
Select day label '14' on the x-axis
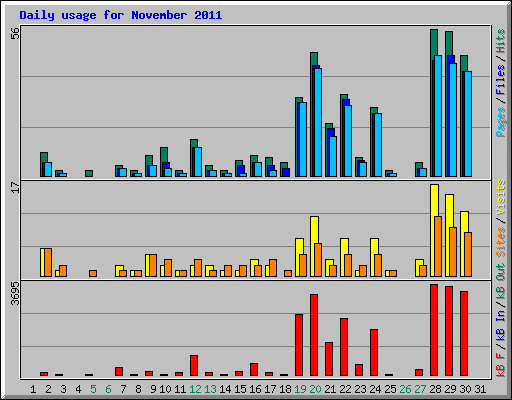225,389
